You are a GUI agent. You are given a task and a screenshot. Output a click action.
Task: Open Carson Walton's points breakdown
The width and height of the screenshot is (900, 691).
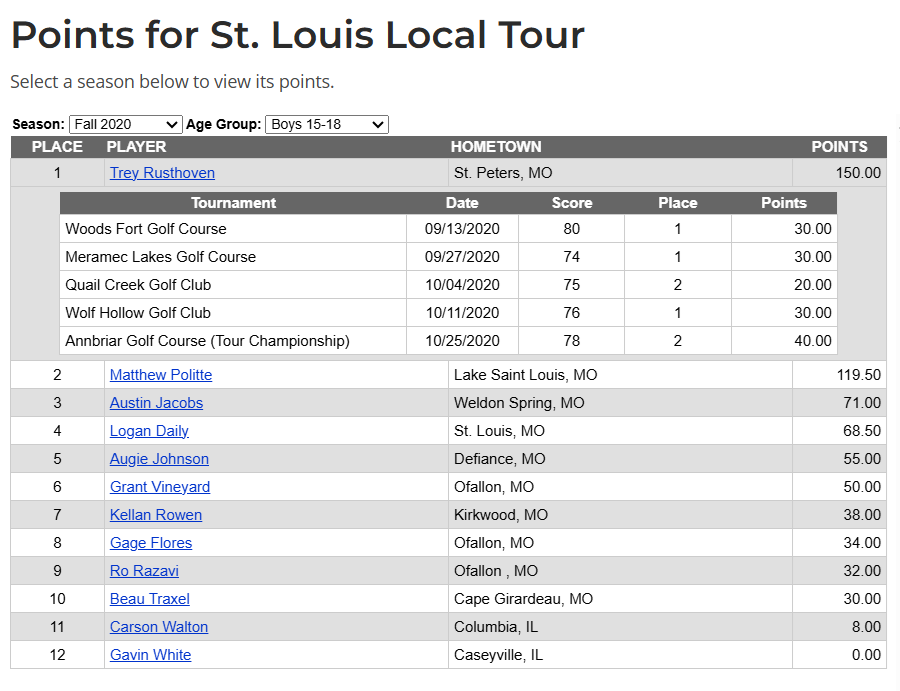[x=159, y=627]
